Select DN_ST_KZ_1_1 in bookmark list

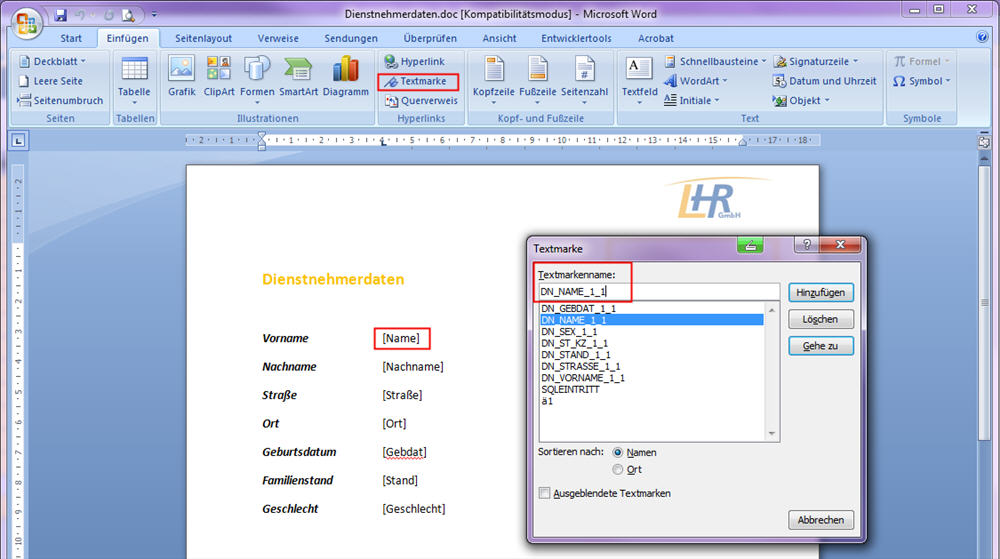click(651, 344)
